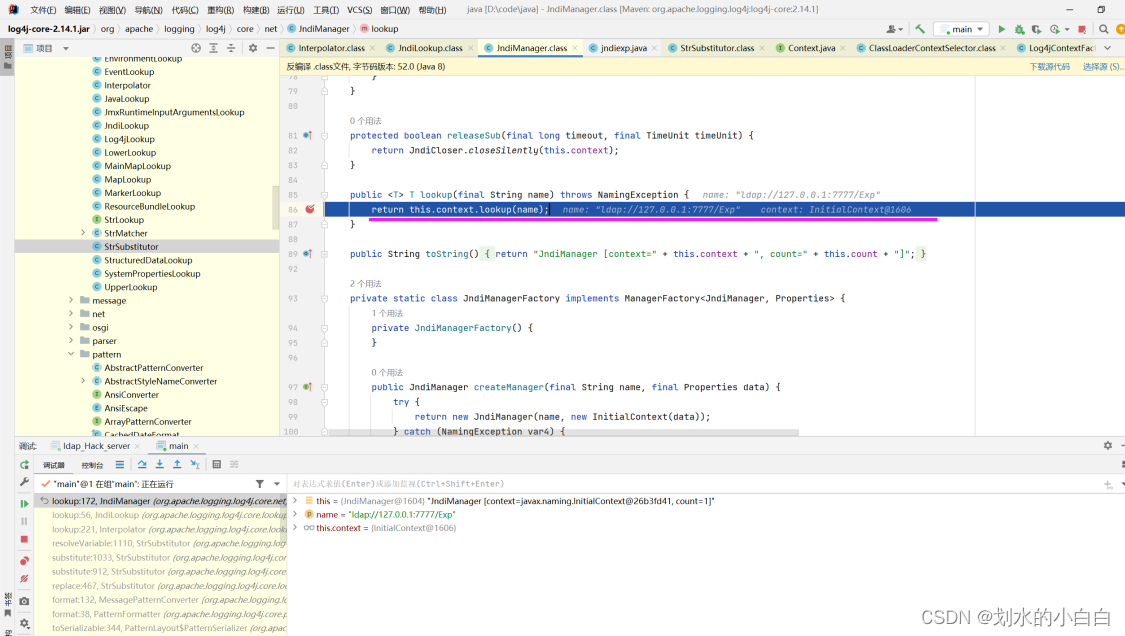Run with coverage icon in the top toolbar
This screenshot has width=1125, height=636.
1036,29
